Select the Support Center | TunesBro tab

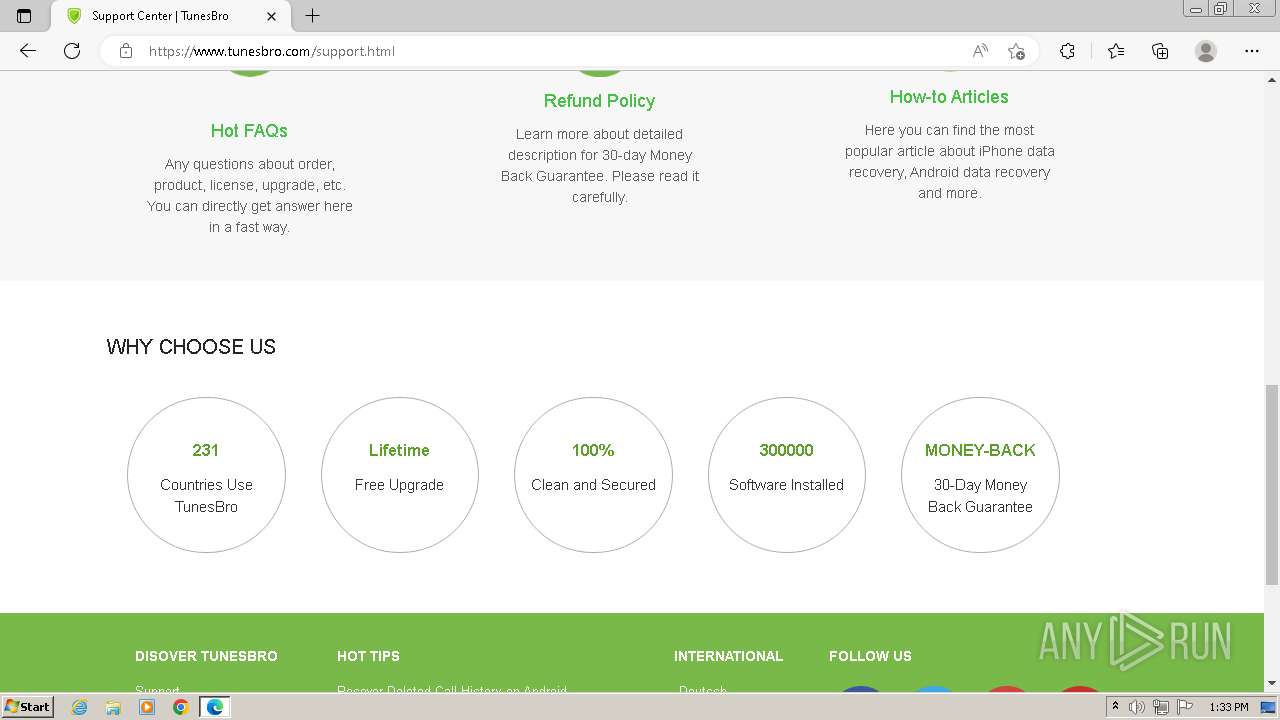(x=171, y=16)
